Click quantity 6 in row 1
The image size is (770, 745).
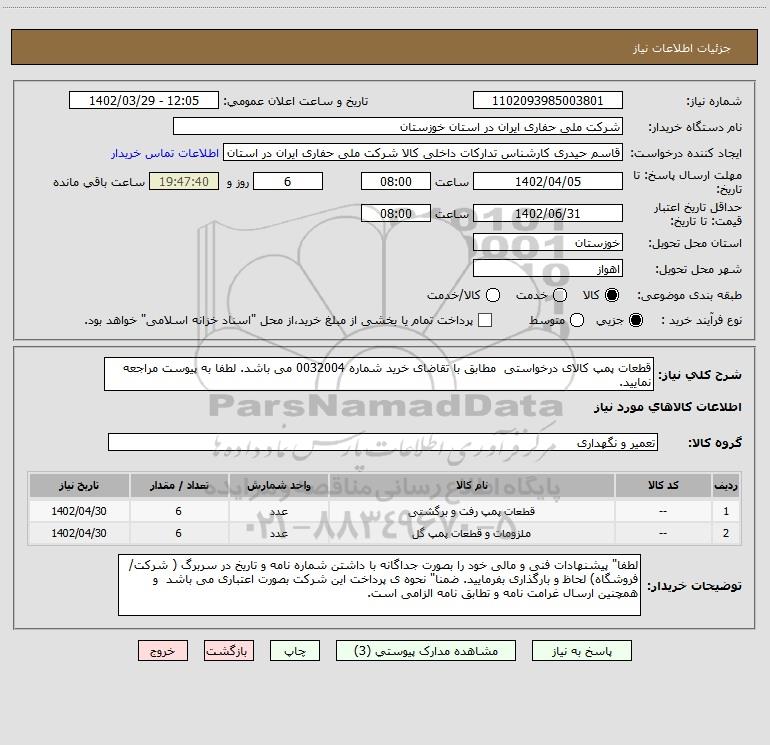coord(179,511)
